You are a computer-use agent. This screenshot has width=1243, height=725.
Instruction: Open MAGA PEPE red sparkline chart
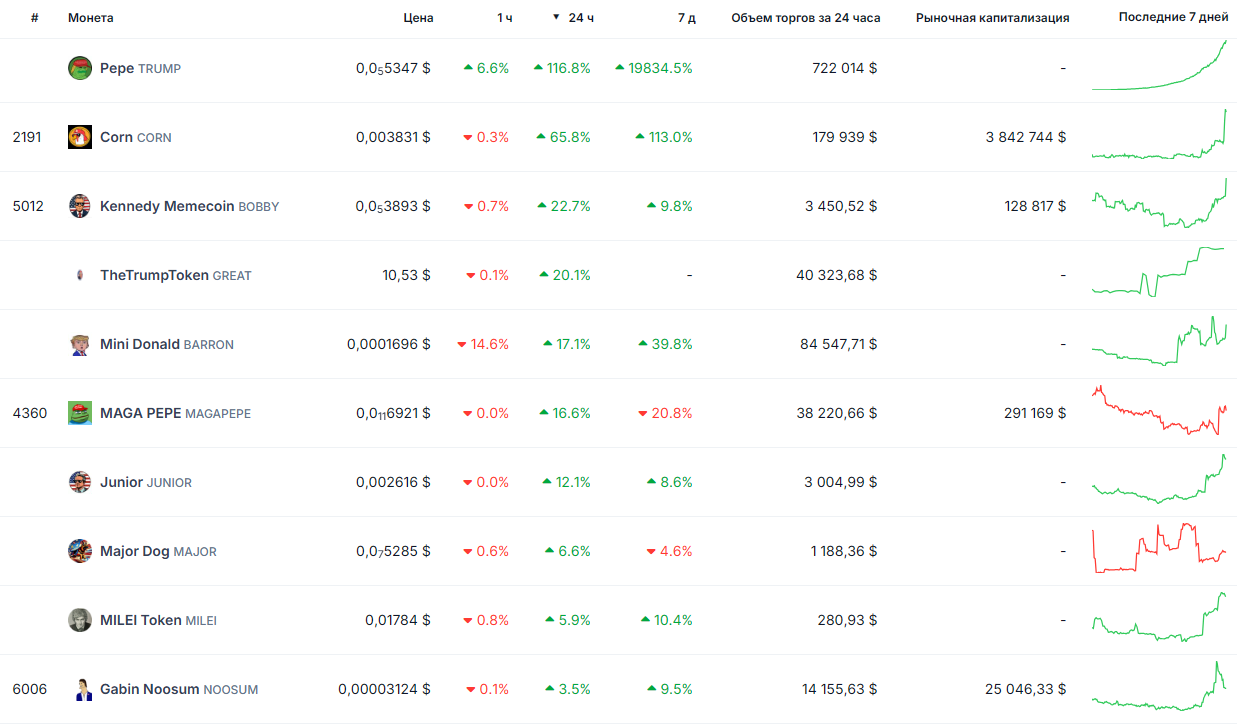(1160, 410)
